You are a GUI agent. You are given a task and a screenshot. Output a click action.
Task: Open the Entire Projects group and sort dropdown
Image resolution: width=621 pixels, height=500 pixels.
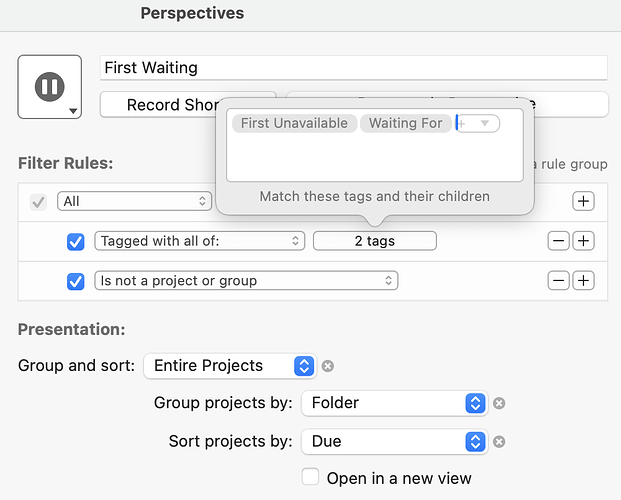pyautogui.click(x=230, y=366)
